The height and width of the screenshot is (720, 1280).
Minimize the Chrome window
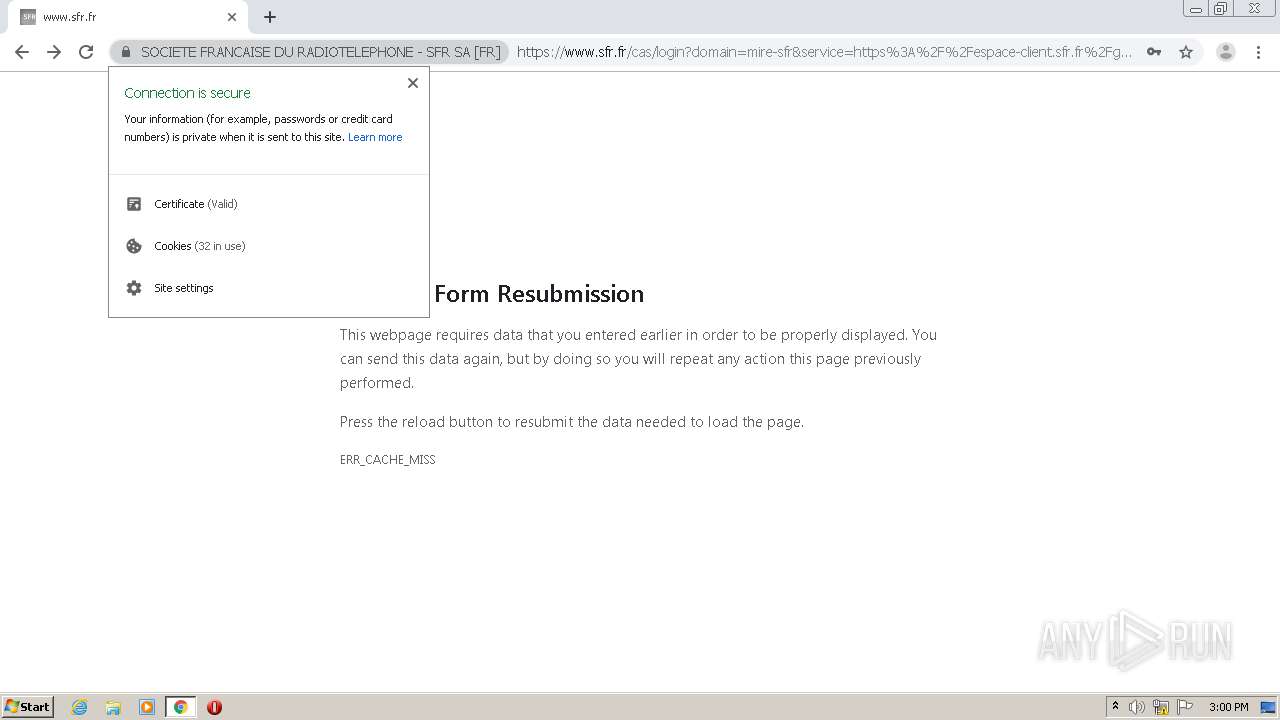1196,9
